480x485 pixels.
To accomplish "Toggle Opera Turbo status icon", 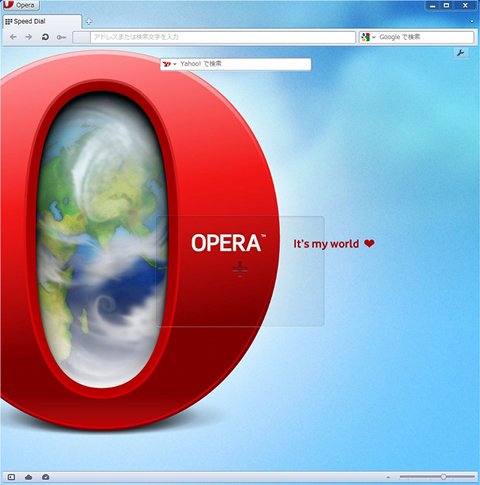I will [46, 477].
